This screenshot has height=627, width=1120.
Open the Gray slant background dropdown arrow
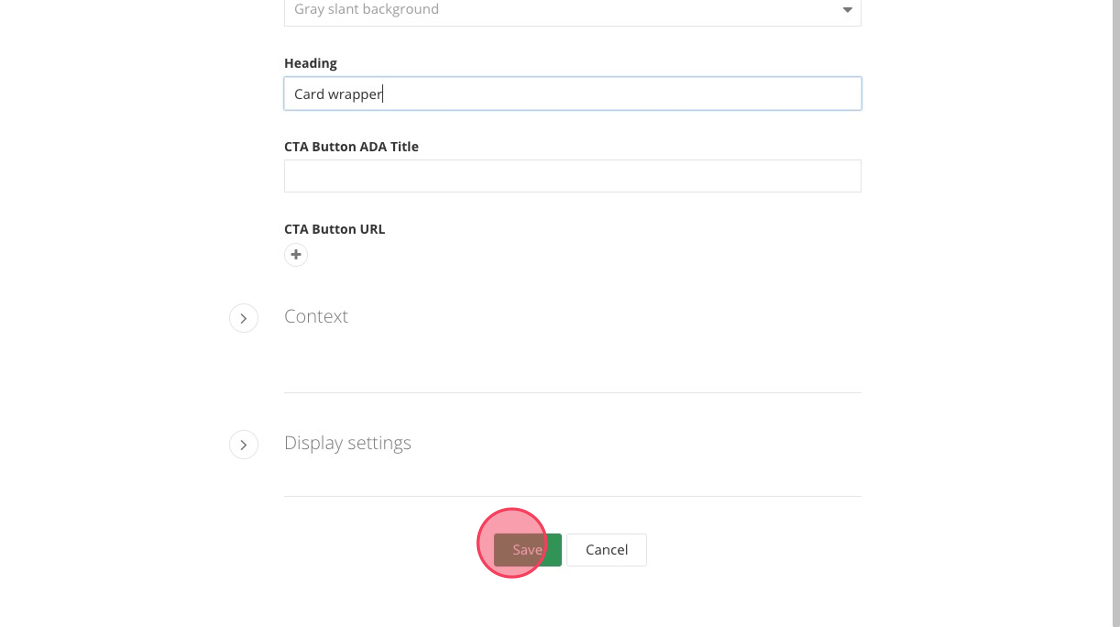(847, 10)
